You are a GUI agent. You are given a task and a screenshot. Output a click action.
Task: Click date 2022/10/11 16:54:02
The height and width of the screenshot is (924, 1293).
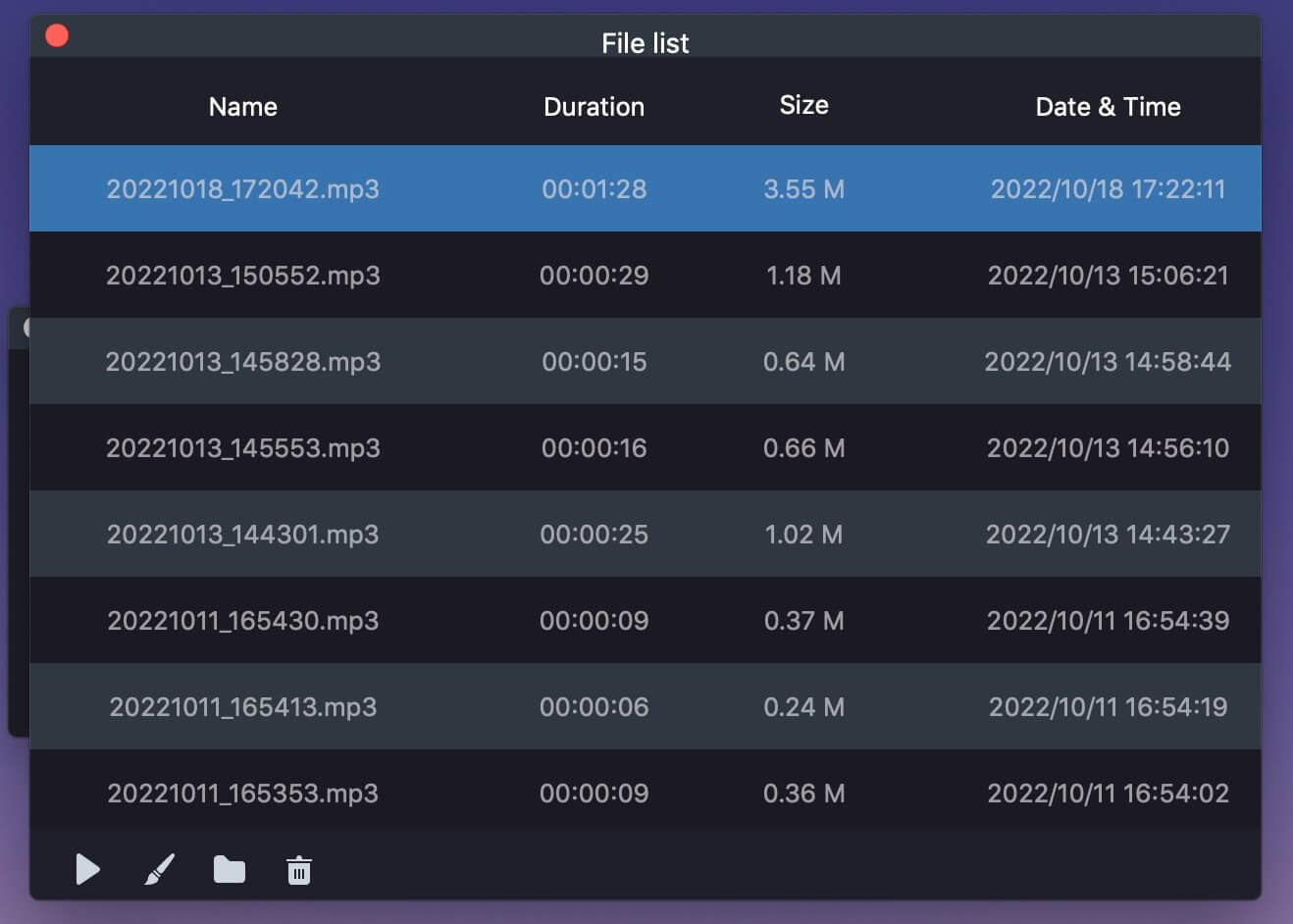click(x=1109, y=793)
